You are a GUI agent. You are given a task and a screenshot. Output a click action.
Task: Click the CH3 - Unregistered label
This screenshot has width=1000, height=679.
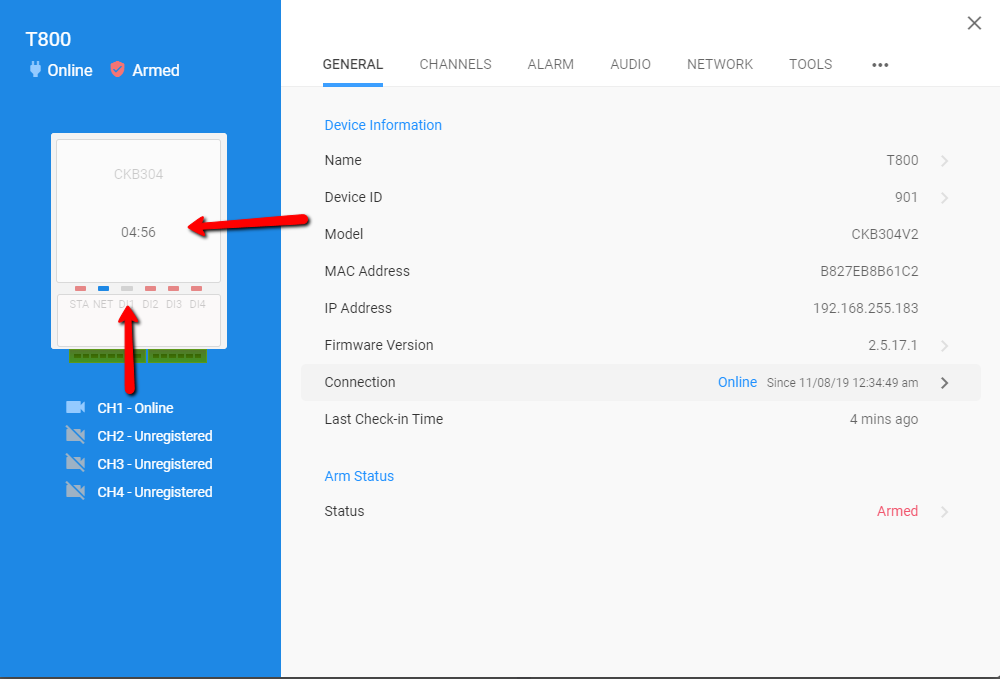tap(154, 464)
